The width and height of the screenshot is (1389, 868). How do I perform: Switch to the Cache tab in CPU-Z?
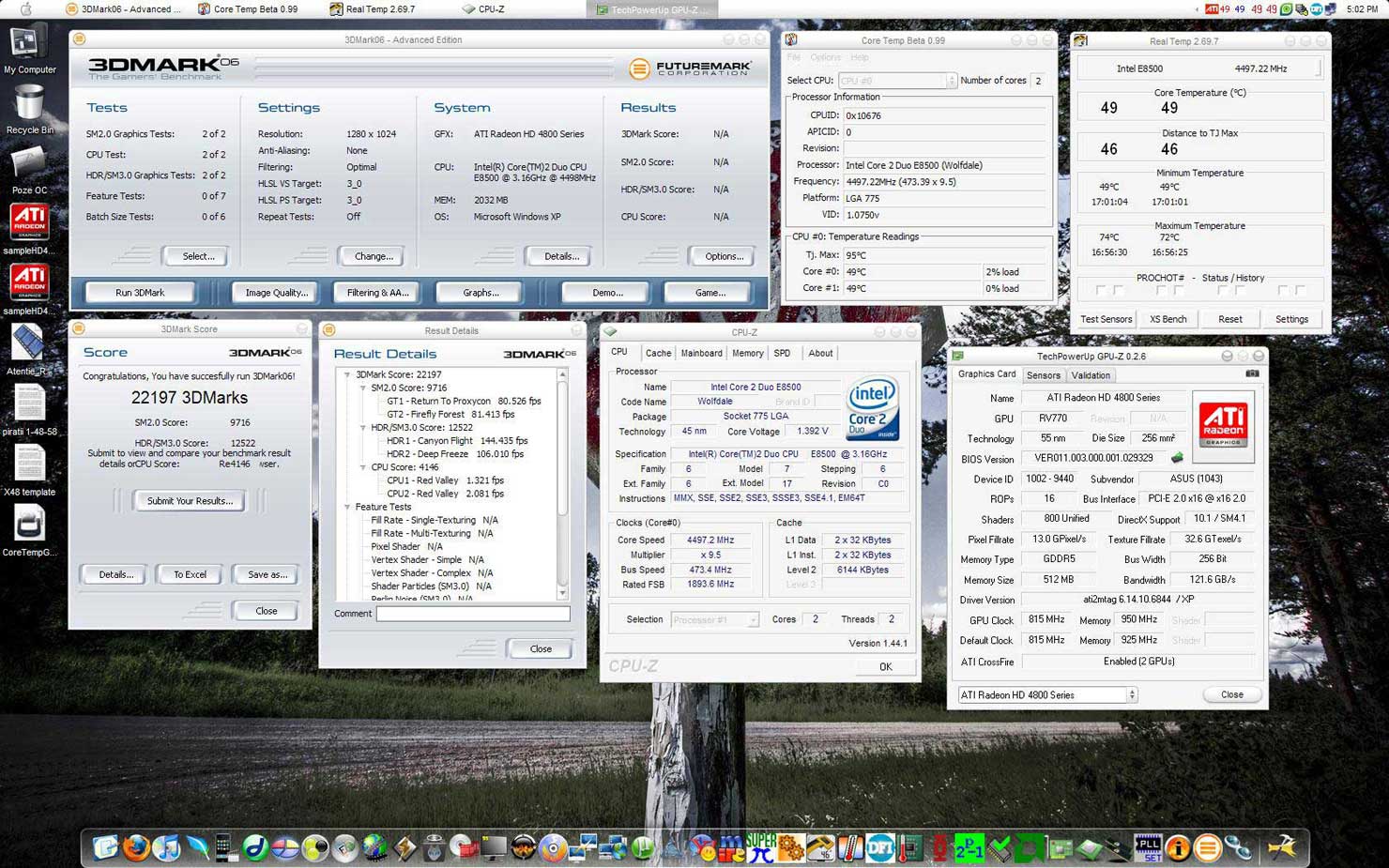click(658, 353)
